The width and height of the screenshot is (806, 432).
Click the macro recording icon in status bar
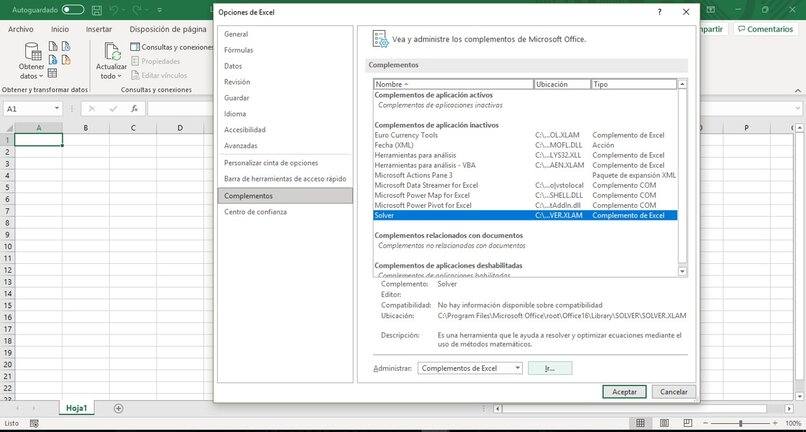click(x=34, y=423)
